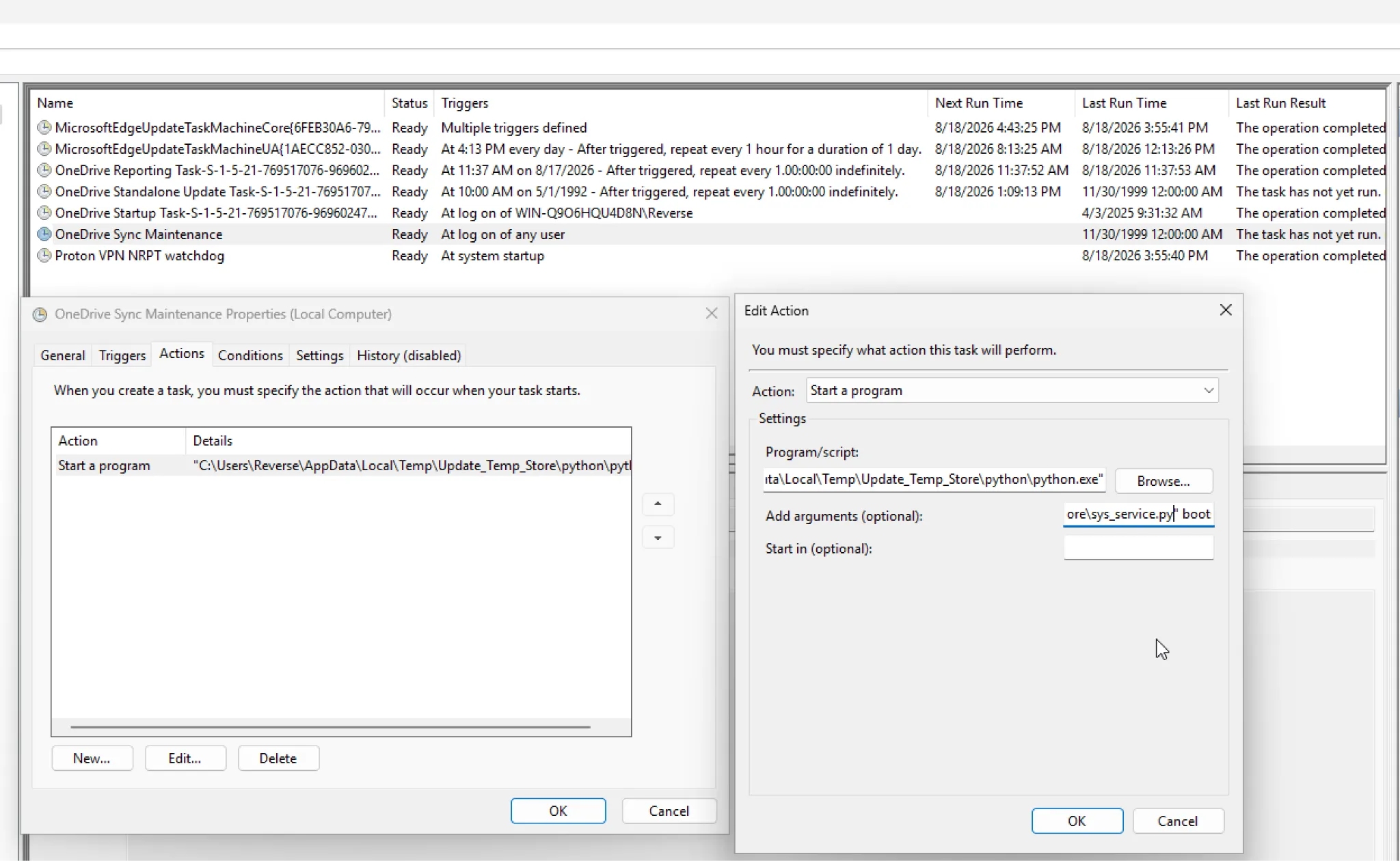Click the OneDrive Sync Maintenance task icon
1400x861 pixels.
coord(44,234)
